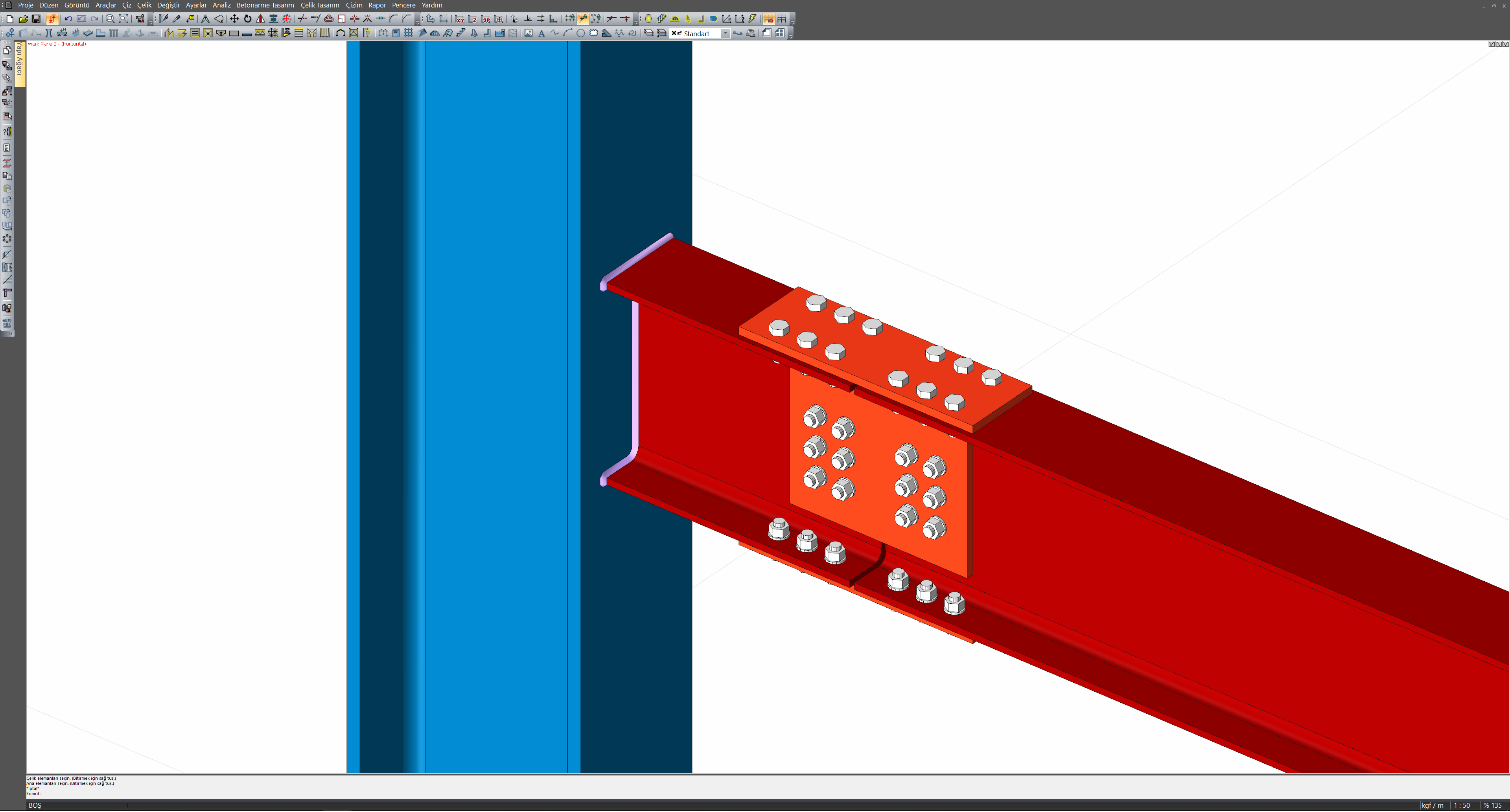Toggle the highlighted red circle grid button
This screenshot has width=1510, height=812.
[768, 19]
